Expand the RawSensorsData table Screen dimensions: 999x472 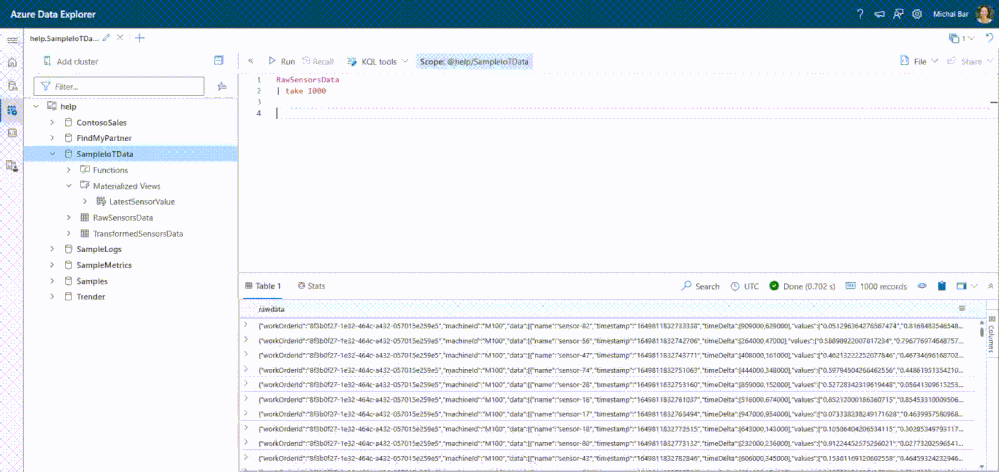[x=69, y=217]
